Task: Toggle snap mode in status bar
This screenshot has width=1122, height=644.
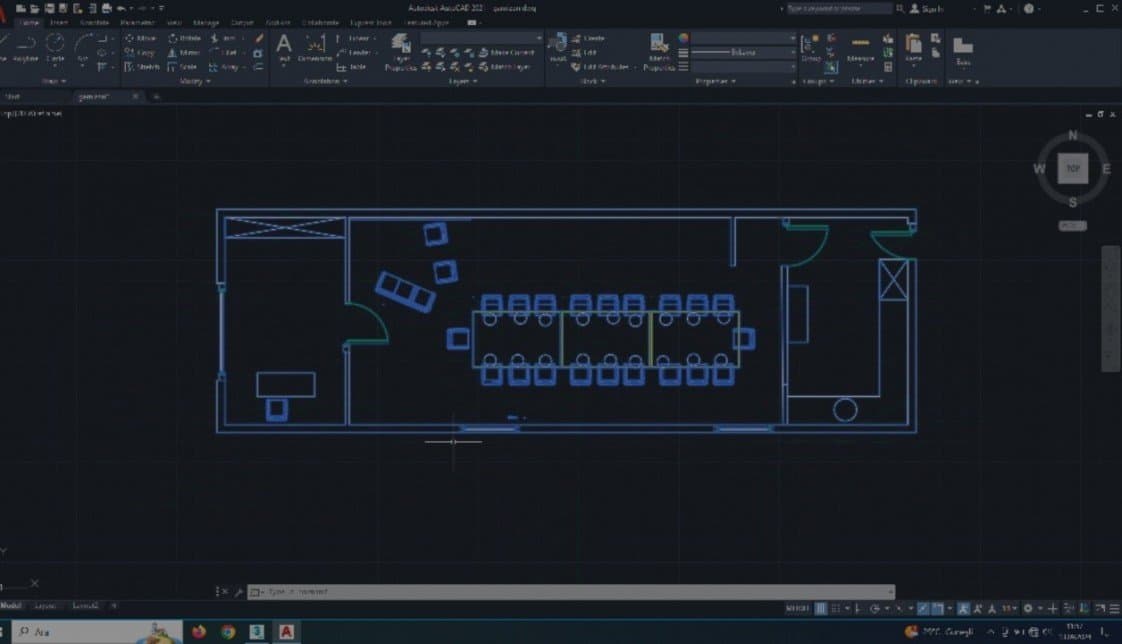Action: tap(835, 608)
